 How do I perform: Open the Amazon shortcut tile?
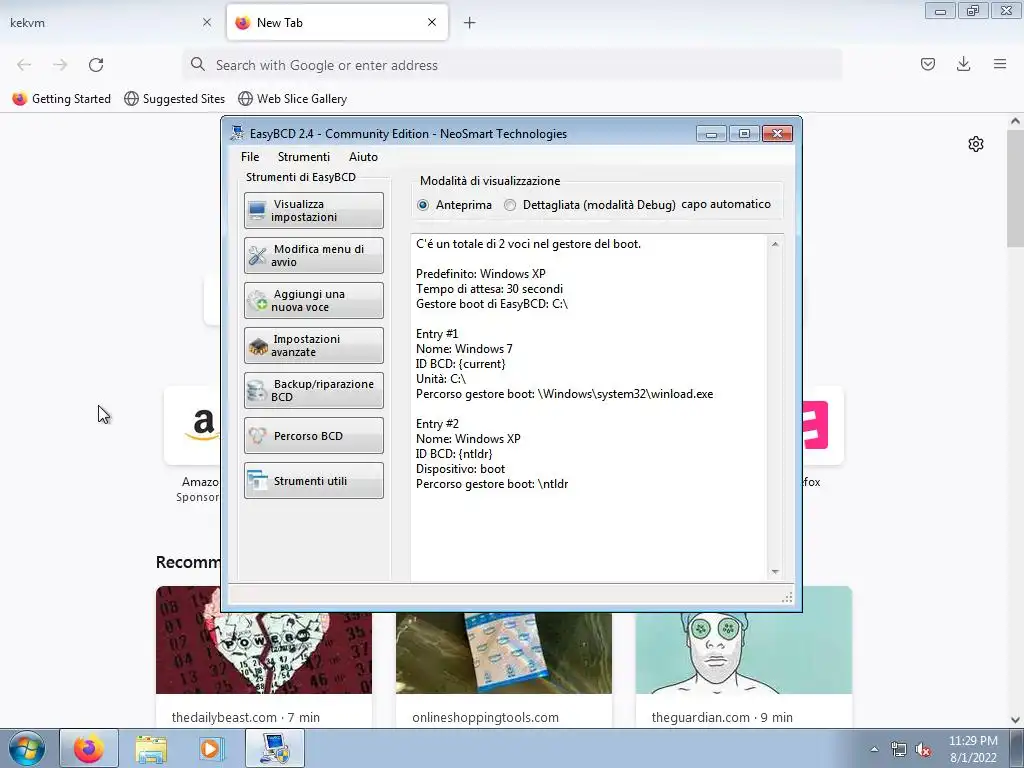(193, 425)
